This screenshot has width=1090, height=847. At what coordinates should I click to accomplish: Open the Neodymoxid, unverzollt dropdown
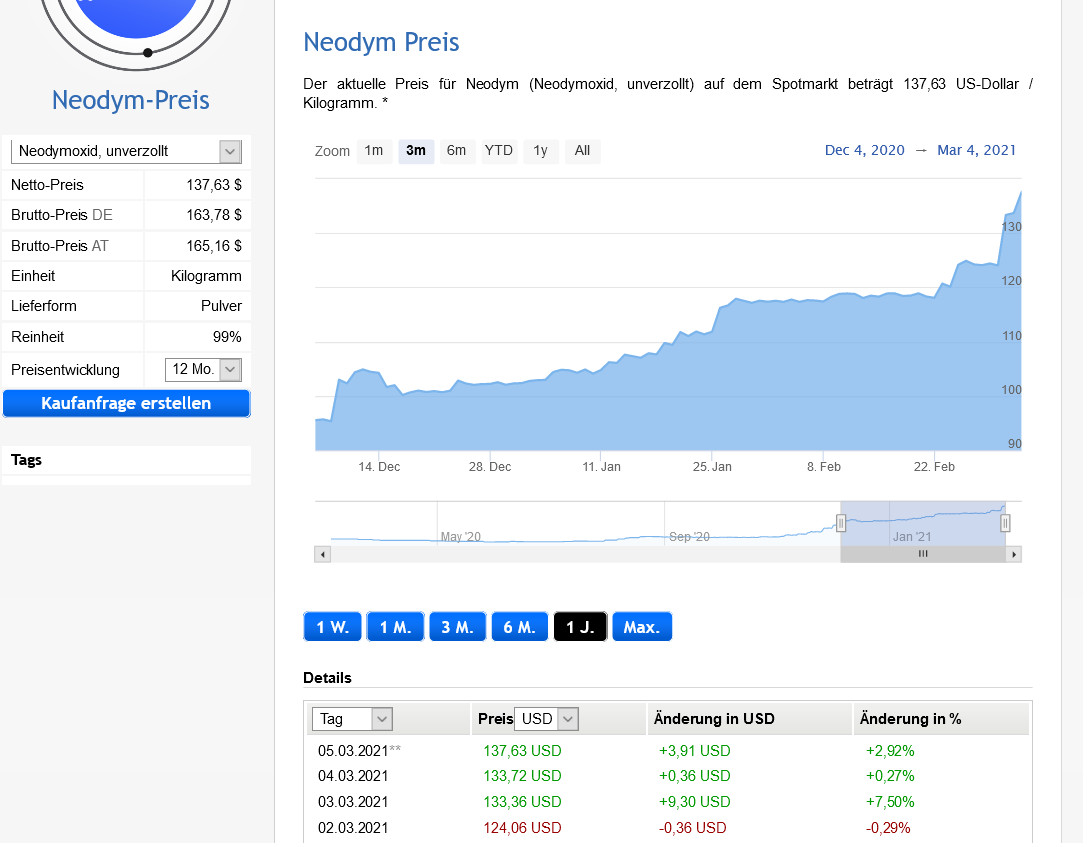tap(127, 152)
